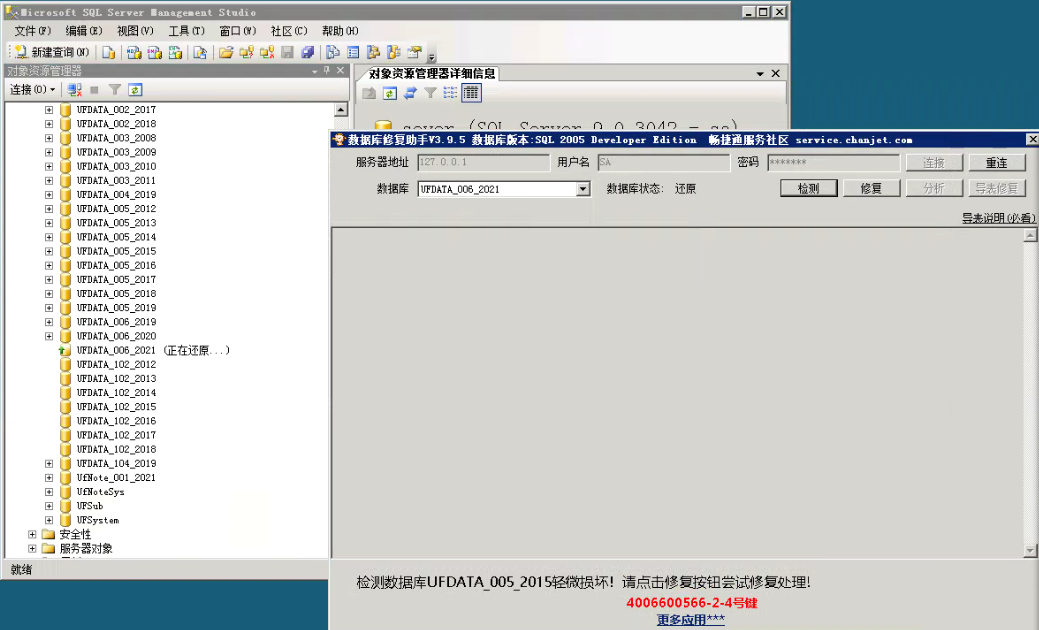Screen dimensions: 1039x630
Task: Open the 编辑(E) menu
Action: pyautogui.click(x=83, y=31)
